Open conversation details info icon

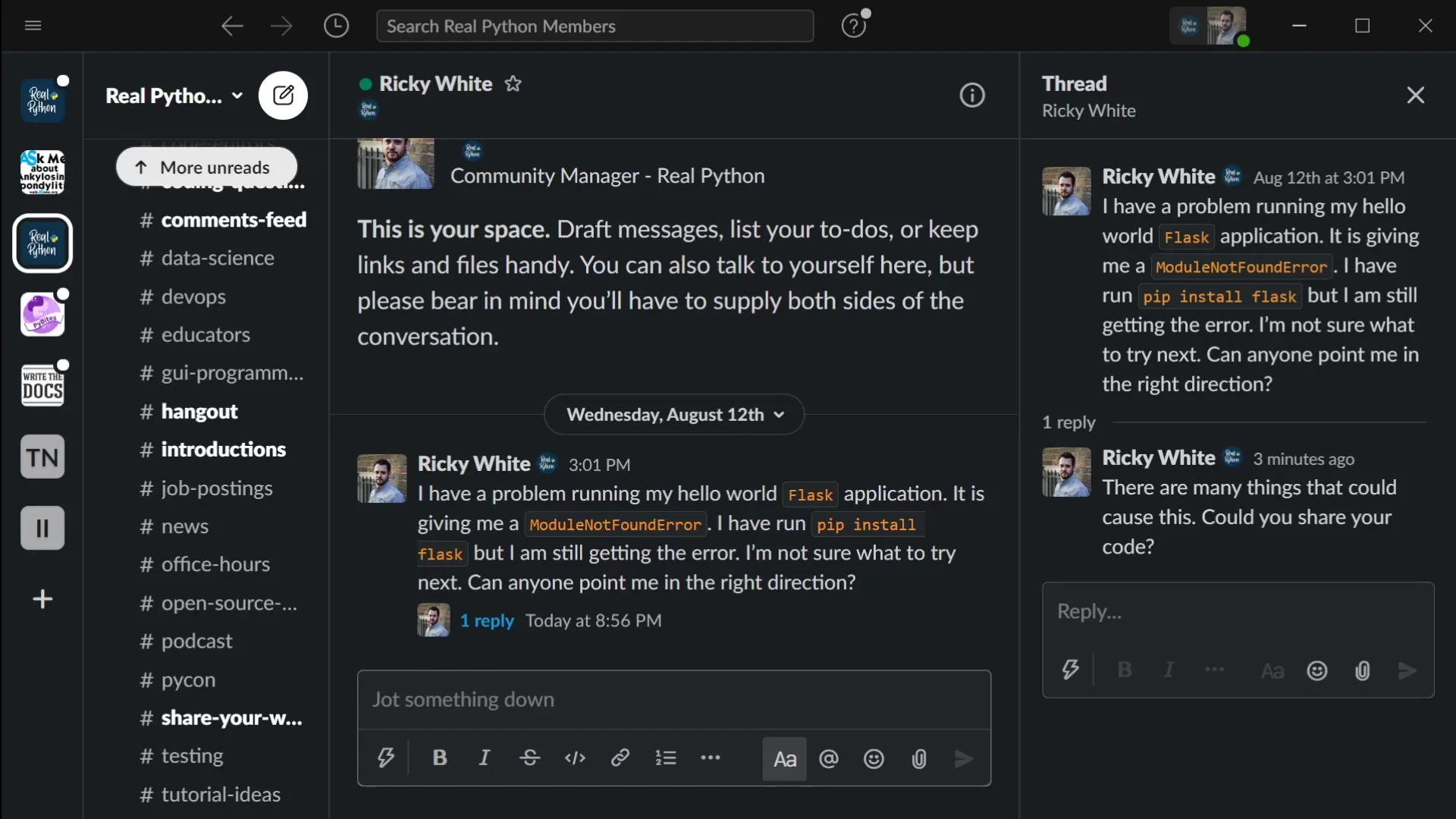(972, 96)
